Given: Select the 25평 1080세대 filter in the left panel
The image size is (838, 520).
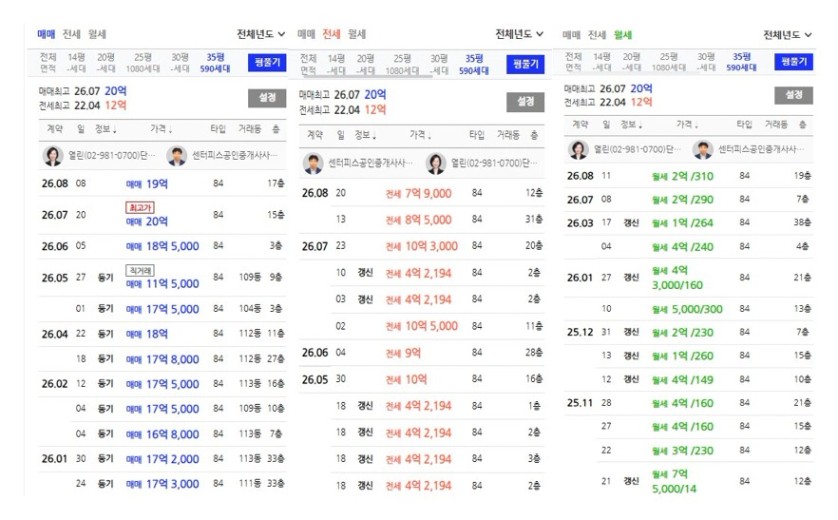Looking at the screenshot, I should coord(143,63).
